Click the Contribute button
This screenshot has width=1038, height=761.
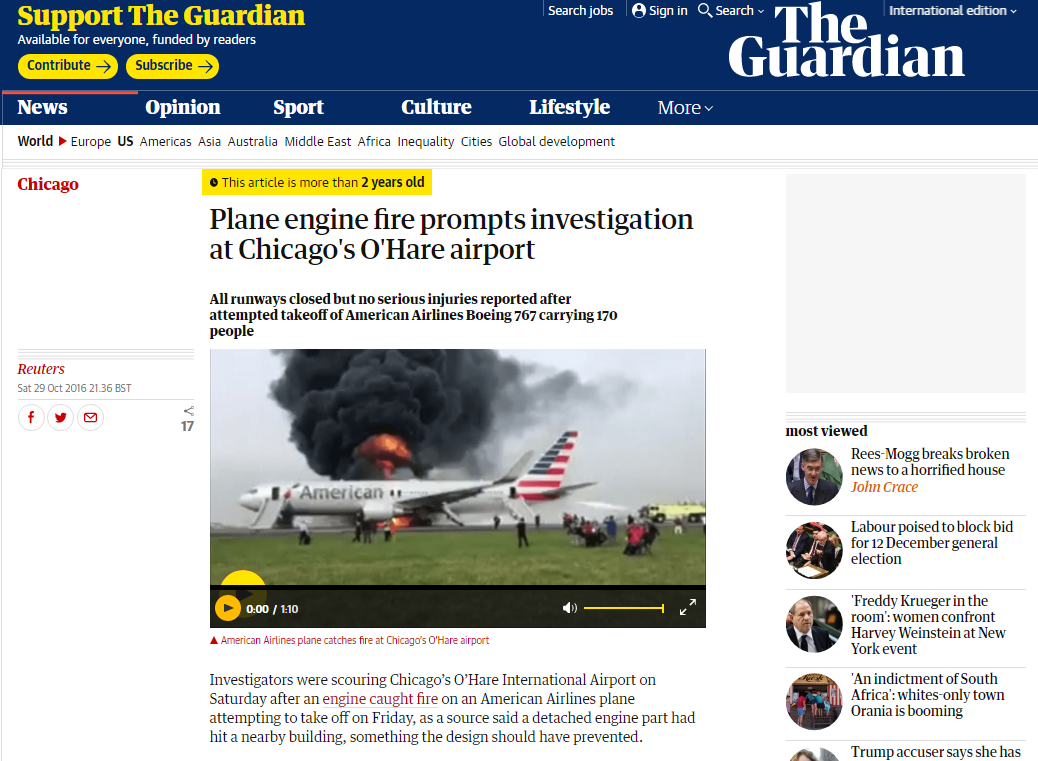(x=68, y=66)
